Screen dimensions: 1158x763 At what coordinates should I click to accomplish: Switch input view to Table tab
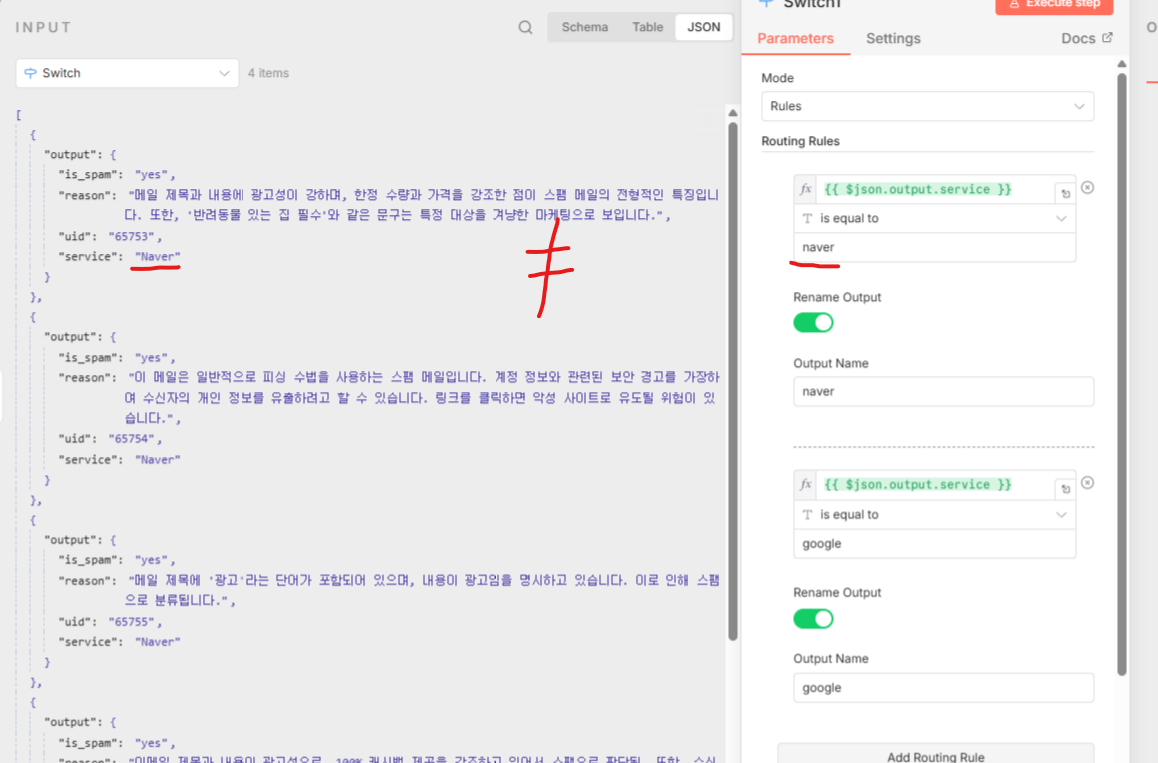pos(647,27)
